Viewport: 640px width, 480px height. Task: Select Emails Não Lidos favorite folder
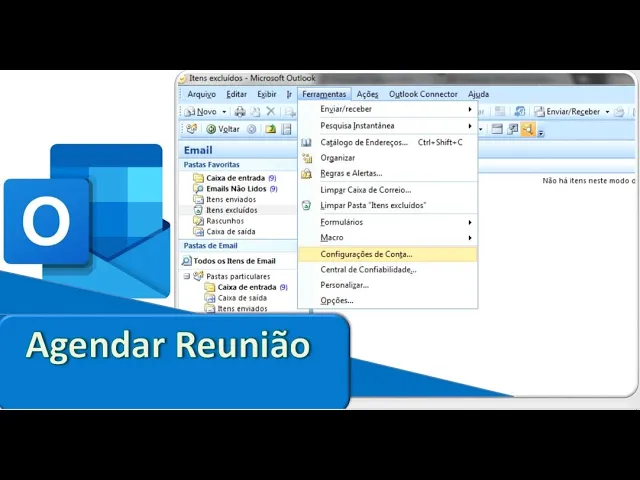tap(236, 189)
